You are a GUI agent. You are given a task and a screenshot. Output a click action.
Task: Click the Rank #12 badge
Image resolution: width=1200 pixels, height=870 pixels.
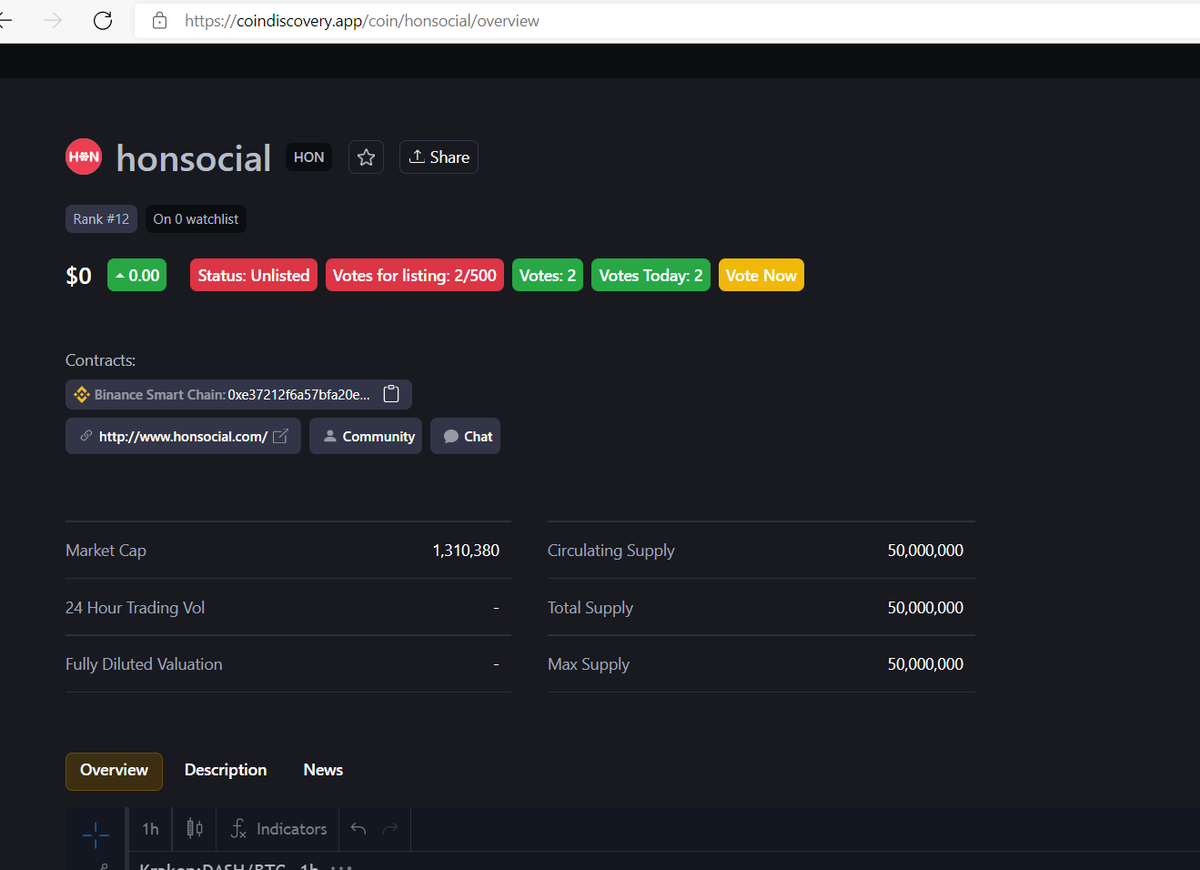[x=101, y=219]
